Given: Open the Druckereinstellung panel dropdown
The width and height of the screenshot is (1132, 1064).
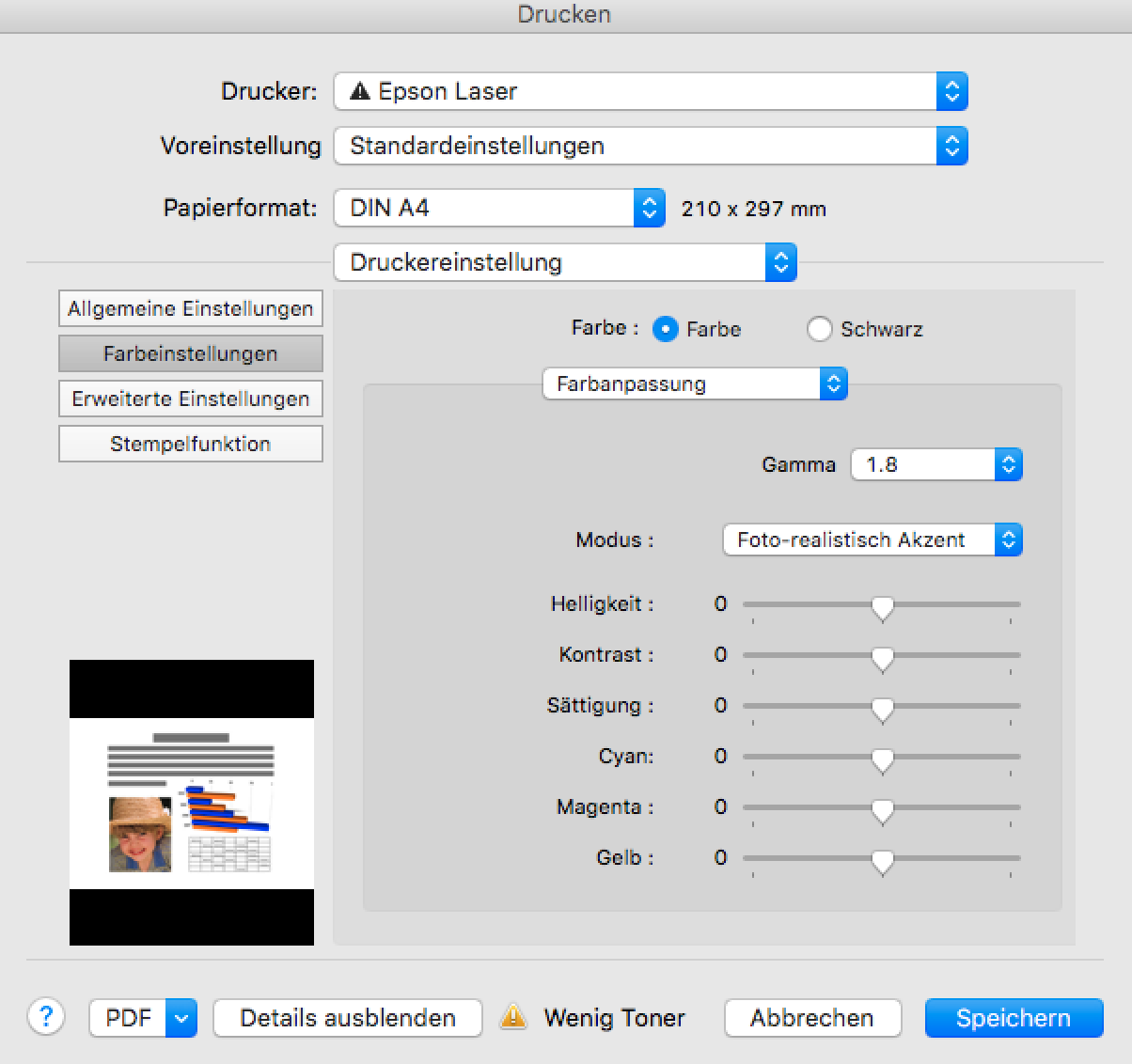Looking at the screenshot, I should click(x=565, y=262).
